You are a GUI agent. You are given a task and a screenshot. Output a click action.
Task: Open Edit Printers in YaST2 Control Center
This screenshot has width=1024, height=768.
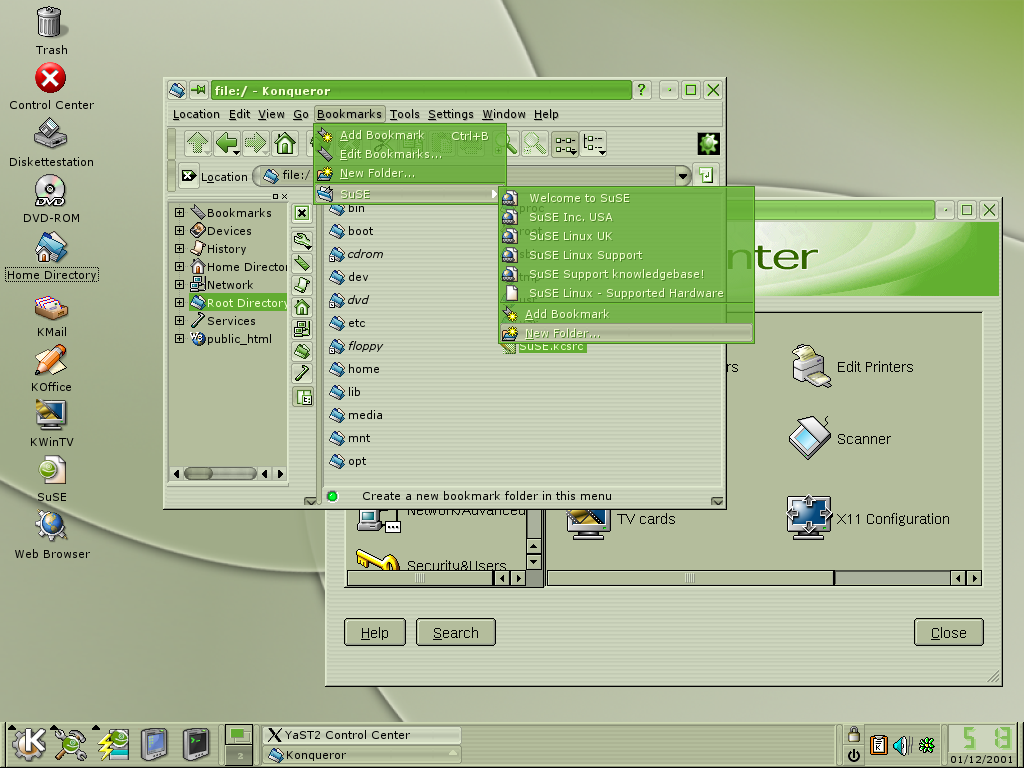tap(852, 366)
